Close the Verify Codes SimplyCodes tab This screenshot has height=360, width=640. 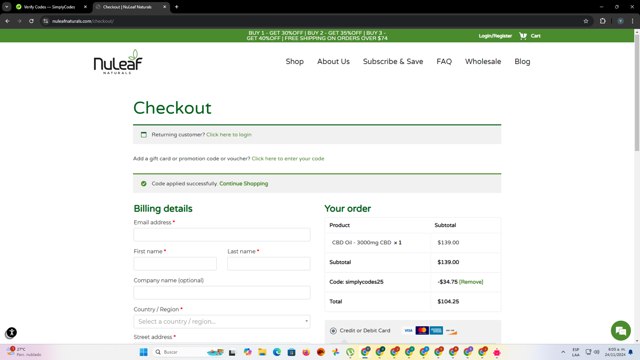click(85, 7)
